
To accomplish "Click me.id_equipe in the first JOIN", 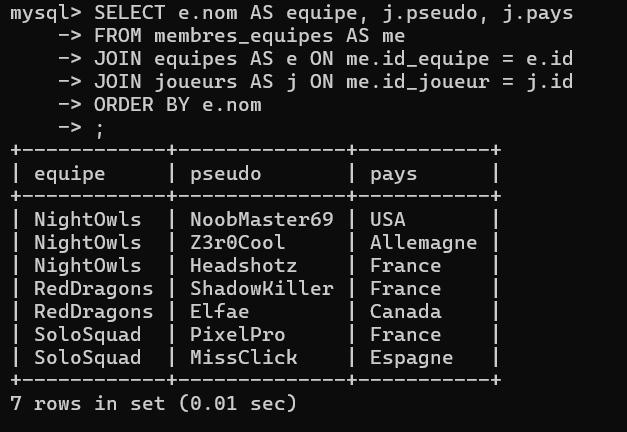I will 417,60.
